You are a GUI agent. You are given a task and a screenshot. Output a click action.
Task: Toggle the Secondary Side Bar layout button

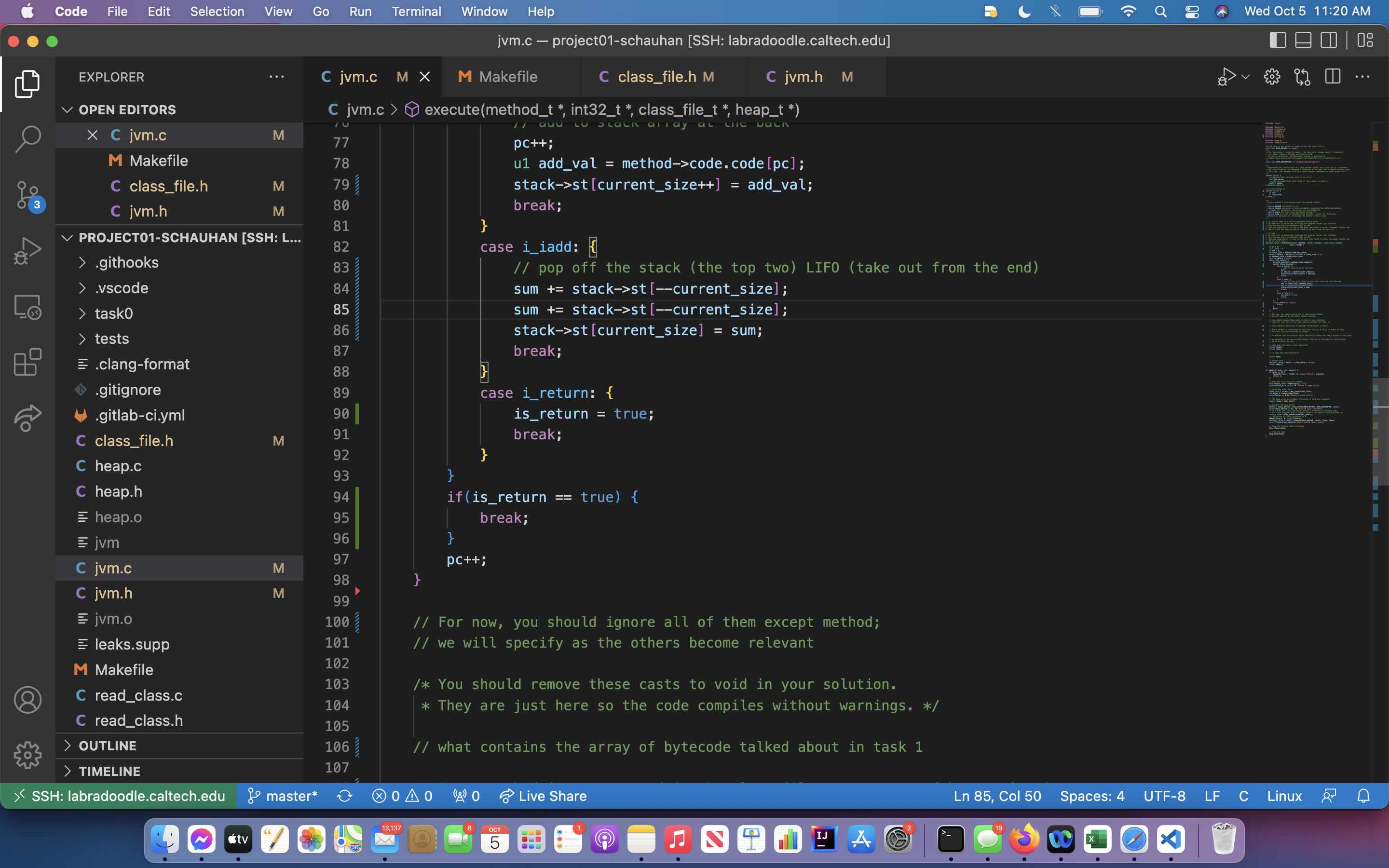(x=1329, y=41)
